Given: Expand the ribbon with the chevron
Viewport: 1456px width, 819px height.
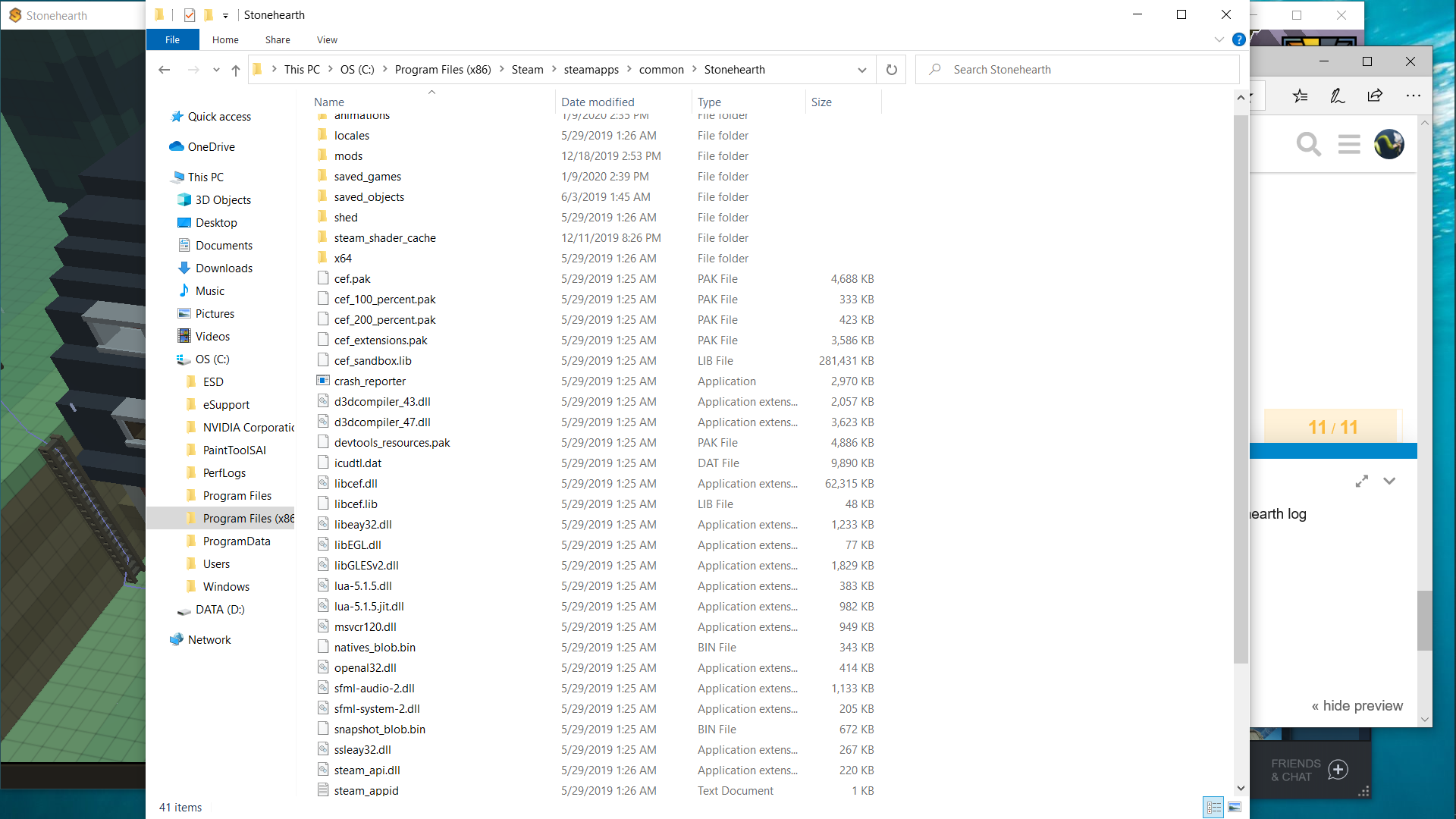Looking at the screenshot, I should [x=1219, y=39].
